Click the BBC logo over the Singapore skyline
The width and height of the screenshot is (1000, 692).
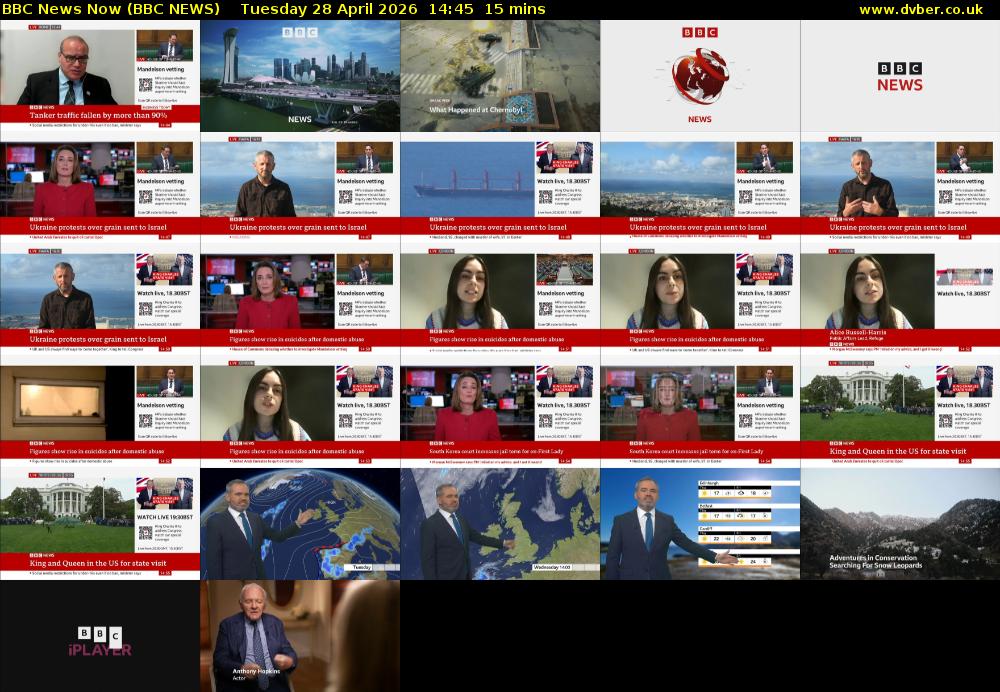(x=300, y=32)
